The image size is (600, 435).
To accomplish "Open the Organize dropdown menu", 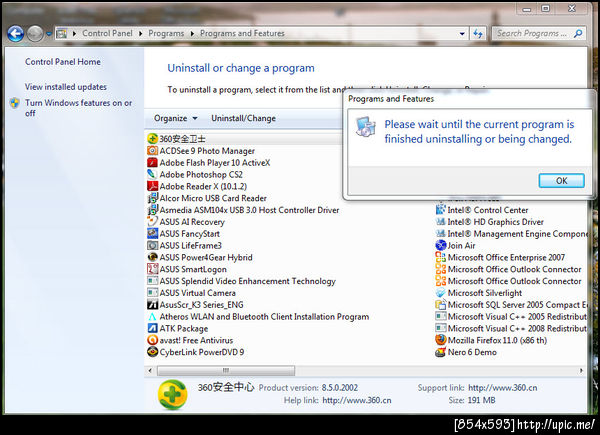I will coord(176,118).
